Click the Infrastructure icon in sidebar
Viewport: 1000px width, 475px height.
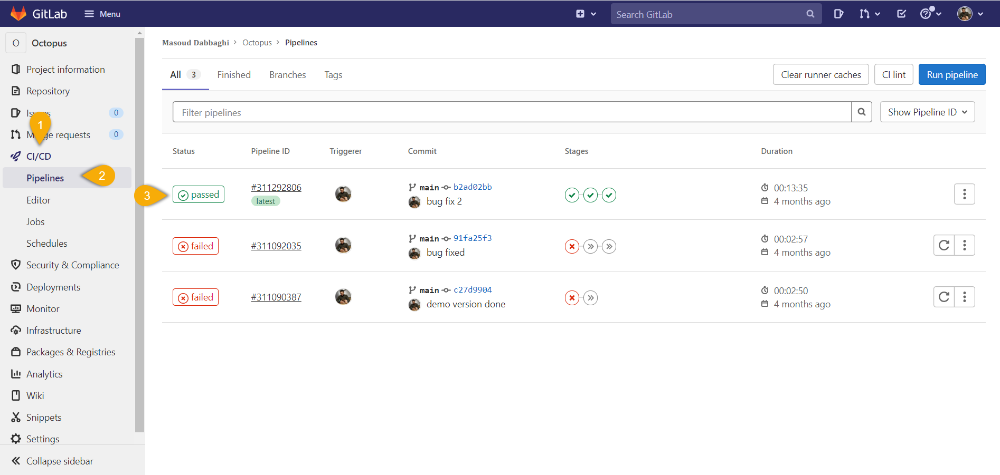click(x=16, y=330)
